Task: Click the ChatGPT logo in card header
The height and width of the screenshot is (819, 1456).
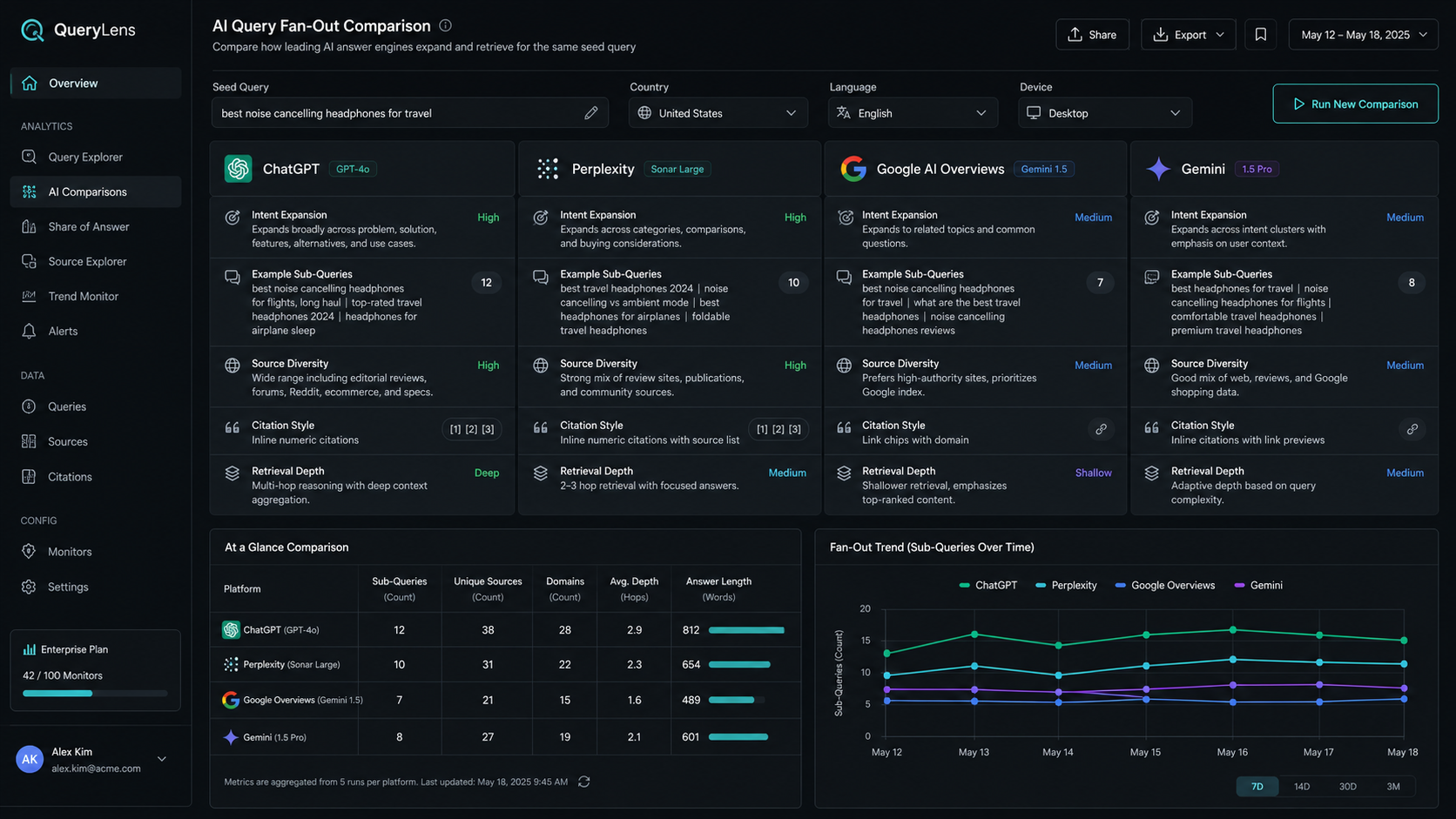Action: click(x=238, y=169)
